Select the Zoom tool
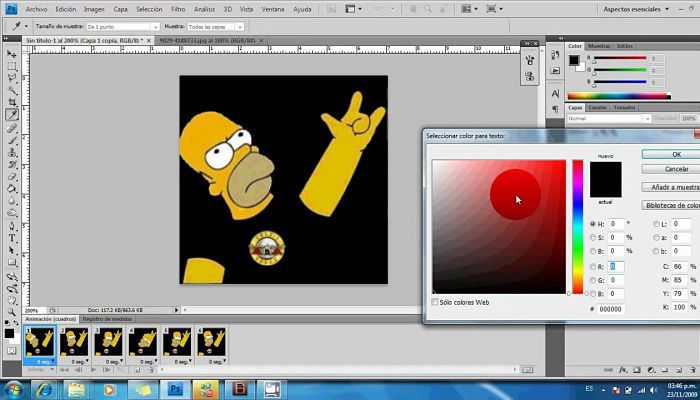 point(12,312)
